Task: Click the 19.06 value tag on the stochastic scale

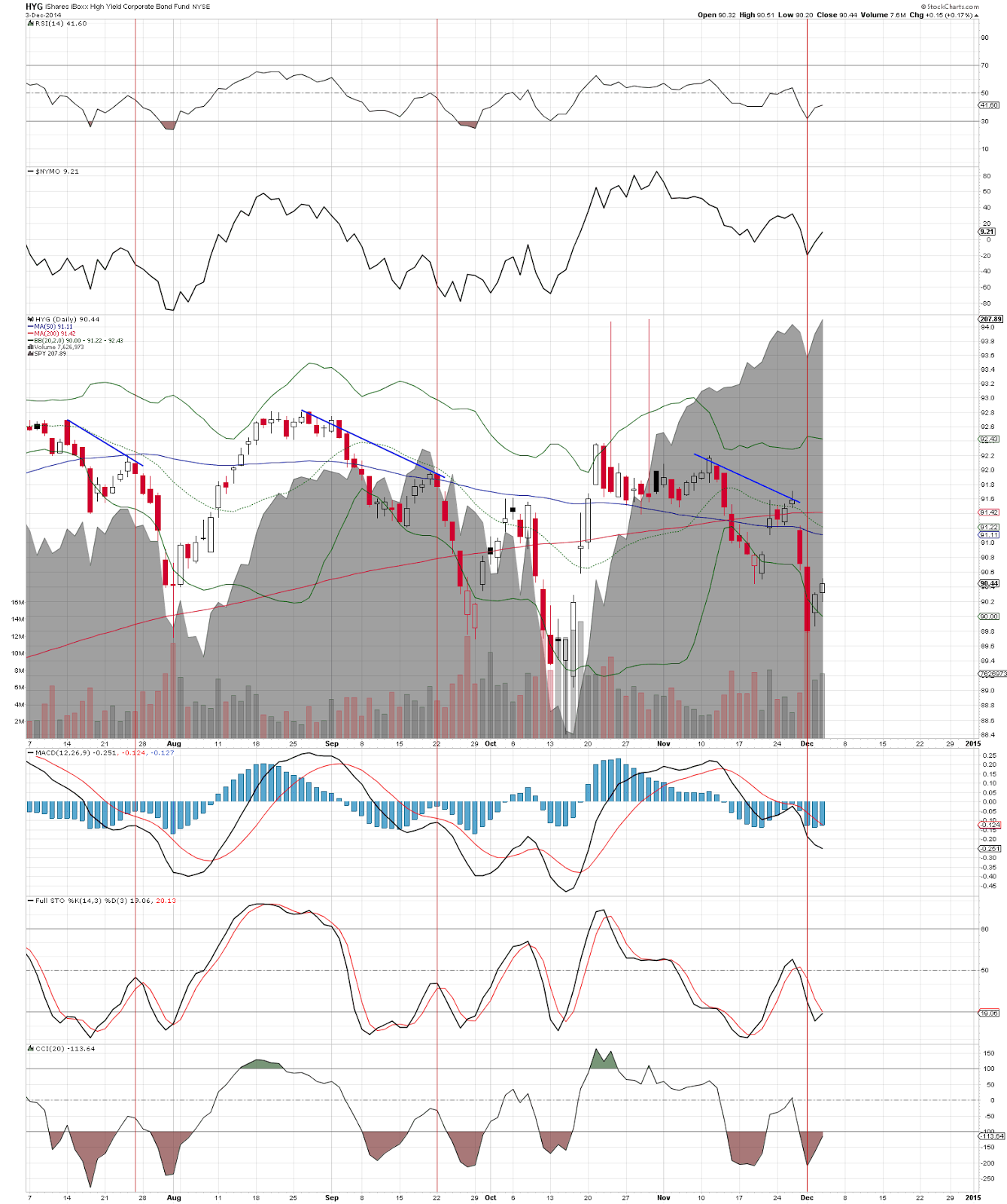Action: pyautogui.click(x=989, y=1013)
